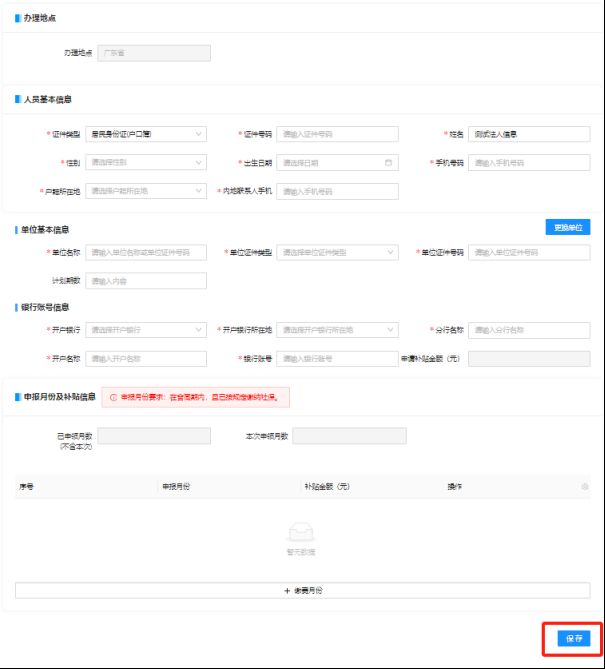Select the 出生日期 birth date field
This screenshot has width=605, height=669.
[x=337, y=163]
